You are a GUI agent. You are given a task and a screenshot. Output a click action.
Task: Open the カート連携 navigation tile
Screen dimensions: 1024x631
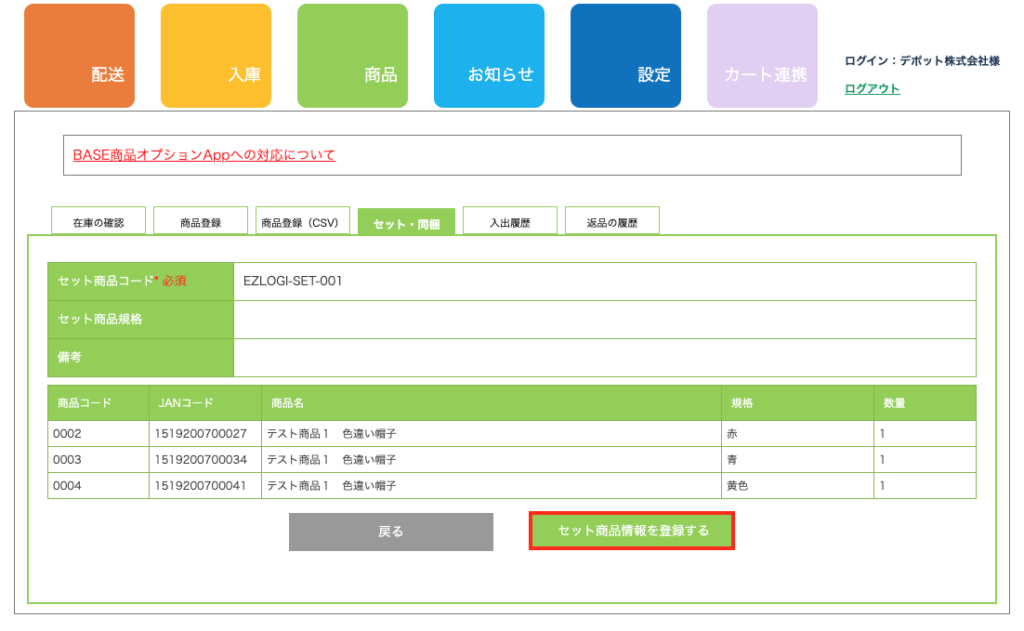pyautogui.click(x=762, y=56)
